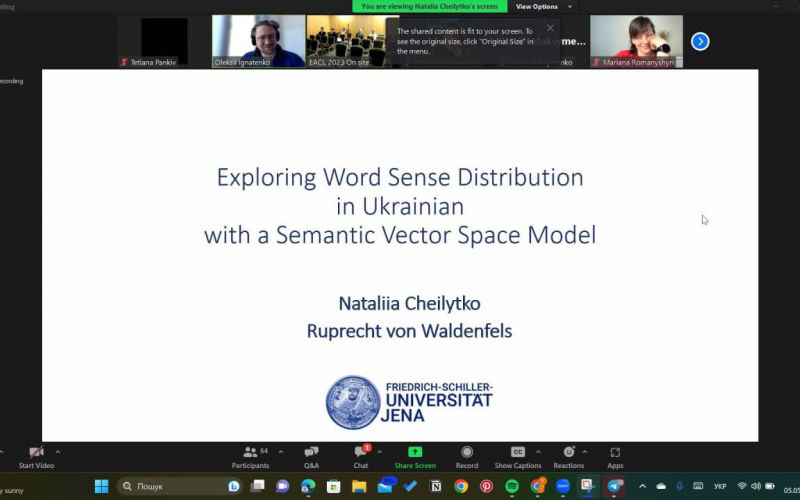Screen dimensions: 800x500
Task: Open the Snipping Tool in the taskbar
Action: 588,486
